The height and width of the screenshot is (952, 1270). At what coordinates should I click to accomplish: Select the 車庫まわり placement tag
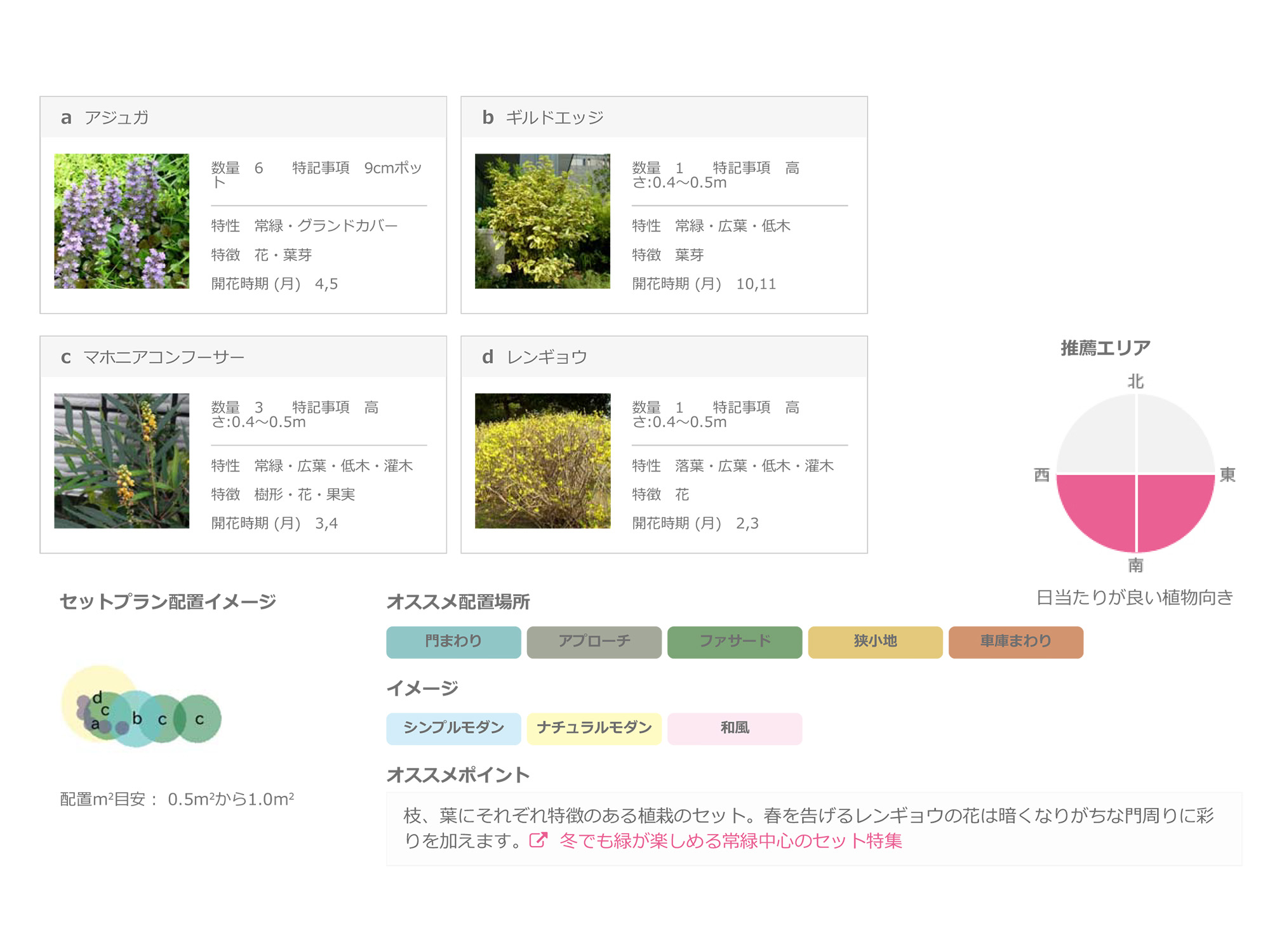[1016, 642]
